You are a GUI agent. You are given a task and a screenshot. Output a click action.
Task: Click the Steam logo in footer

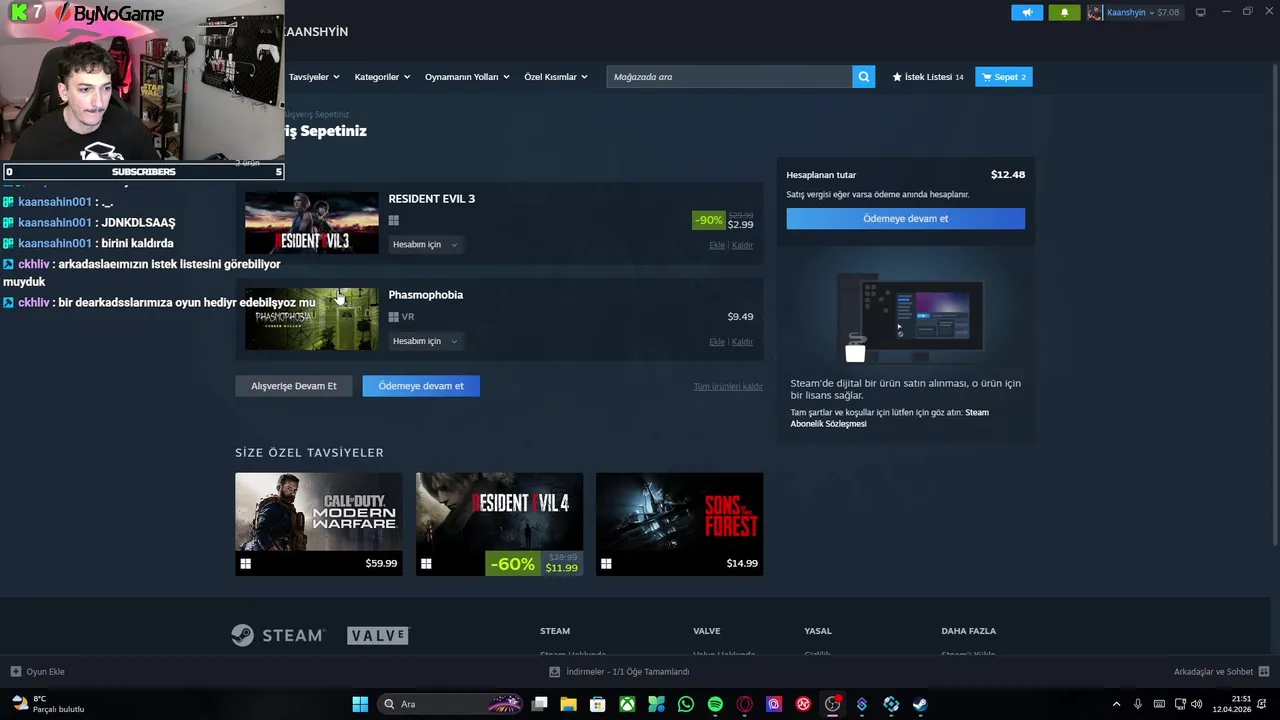coord(278,635)
